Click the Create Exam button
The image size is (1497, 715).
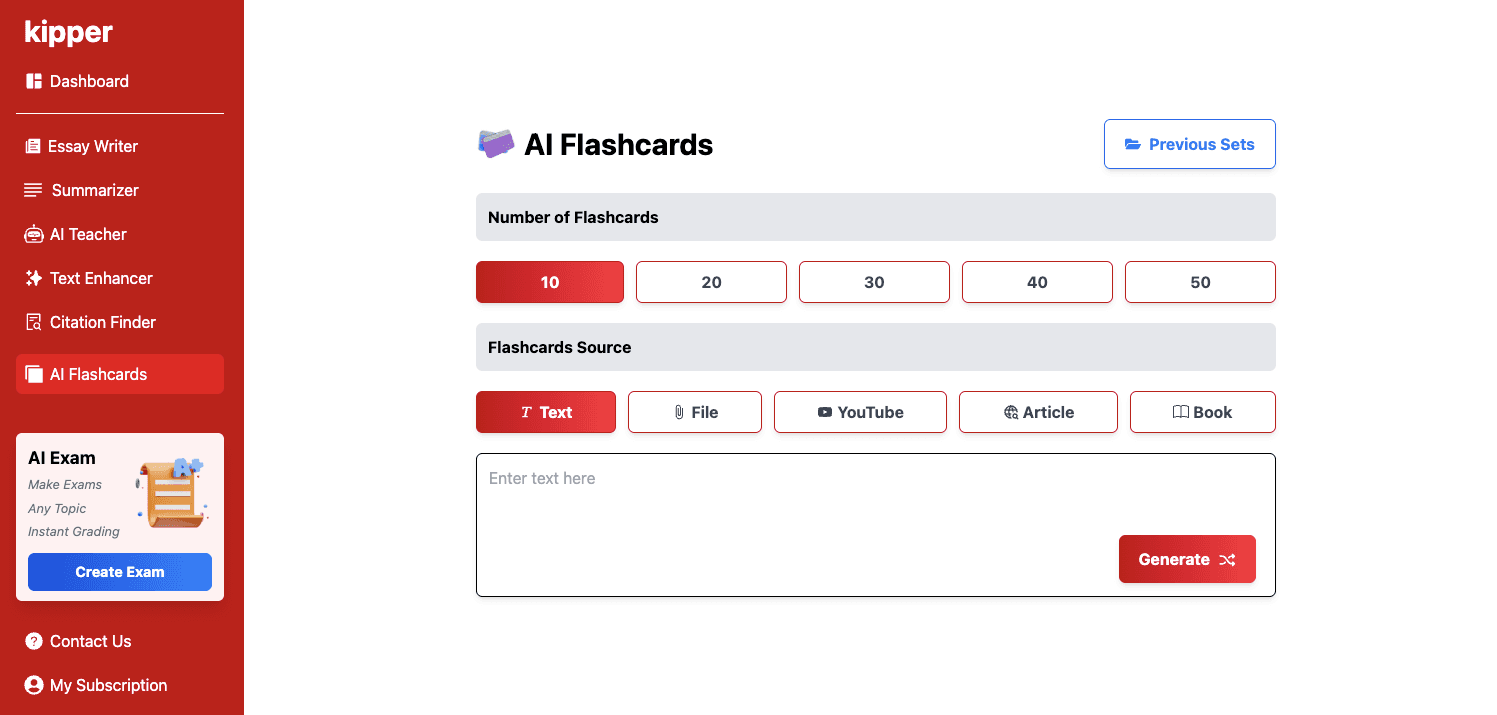pos(120,572)
